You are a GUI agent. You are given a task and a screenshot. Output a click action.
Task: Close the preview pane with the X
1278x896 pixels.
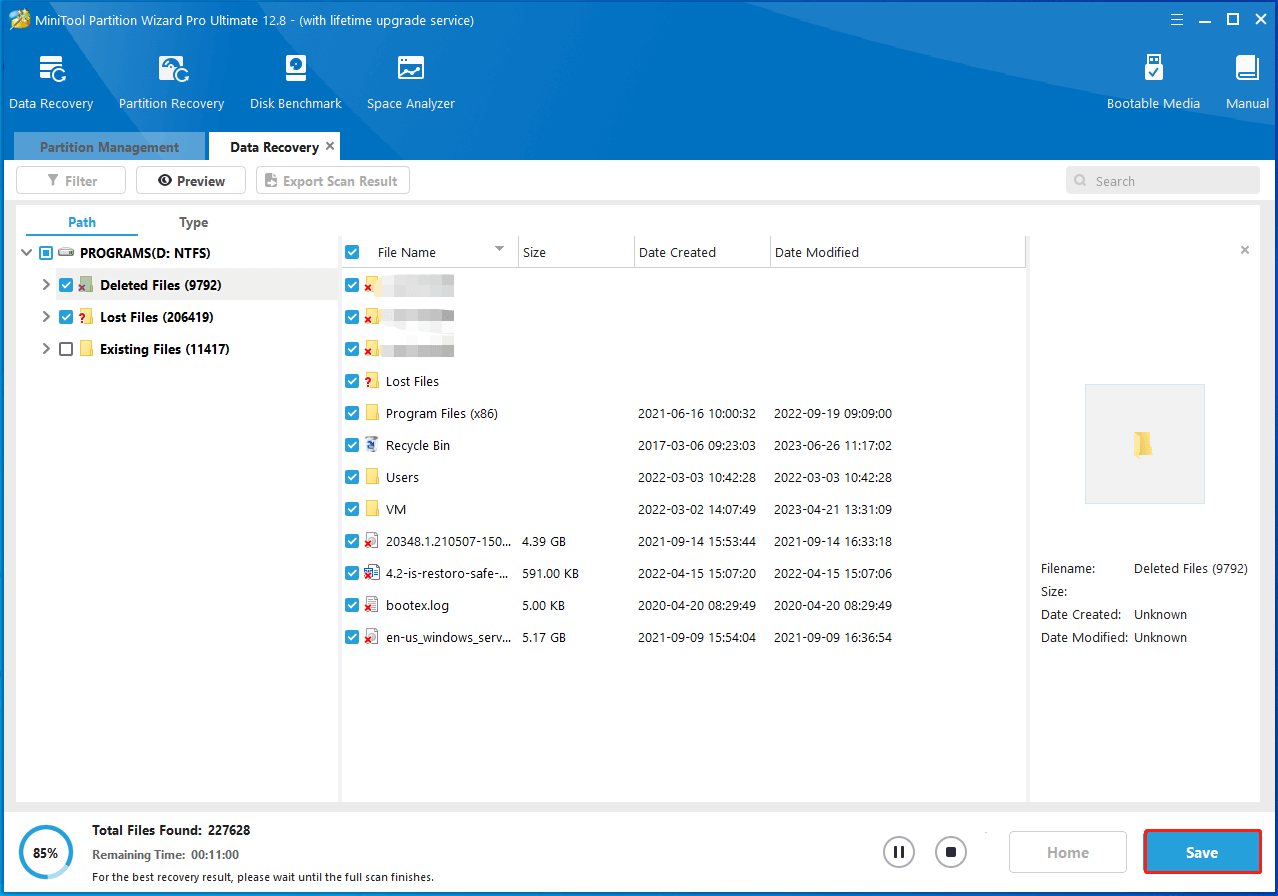click(x=1245, y=250)
